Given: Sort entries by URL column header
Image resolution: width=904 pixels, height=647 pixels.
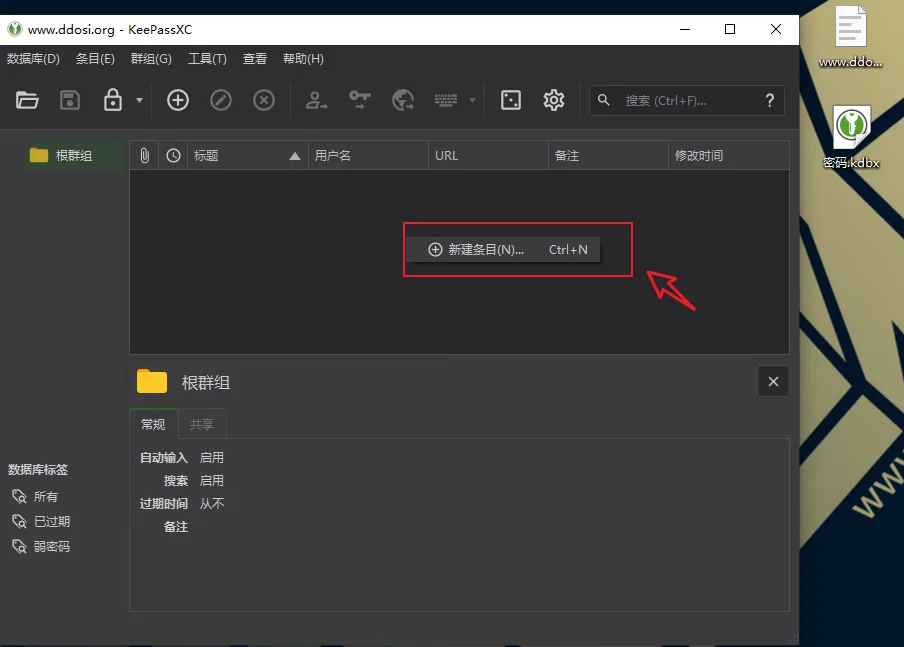Looking at the screenshot, I should (488, 156).
